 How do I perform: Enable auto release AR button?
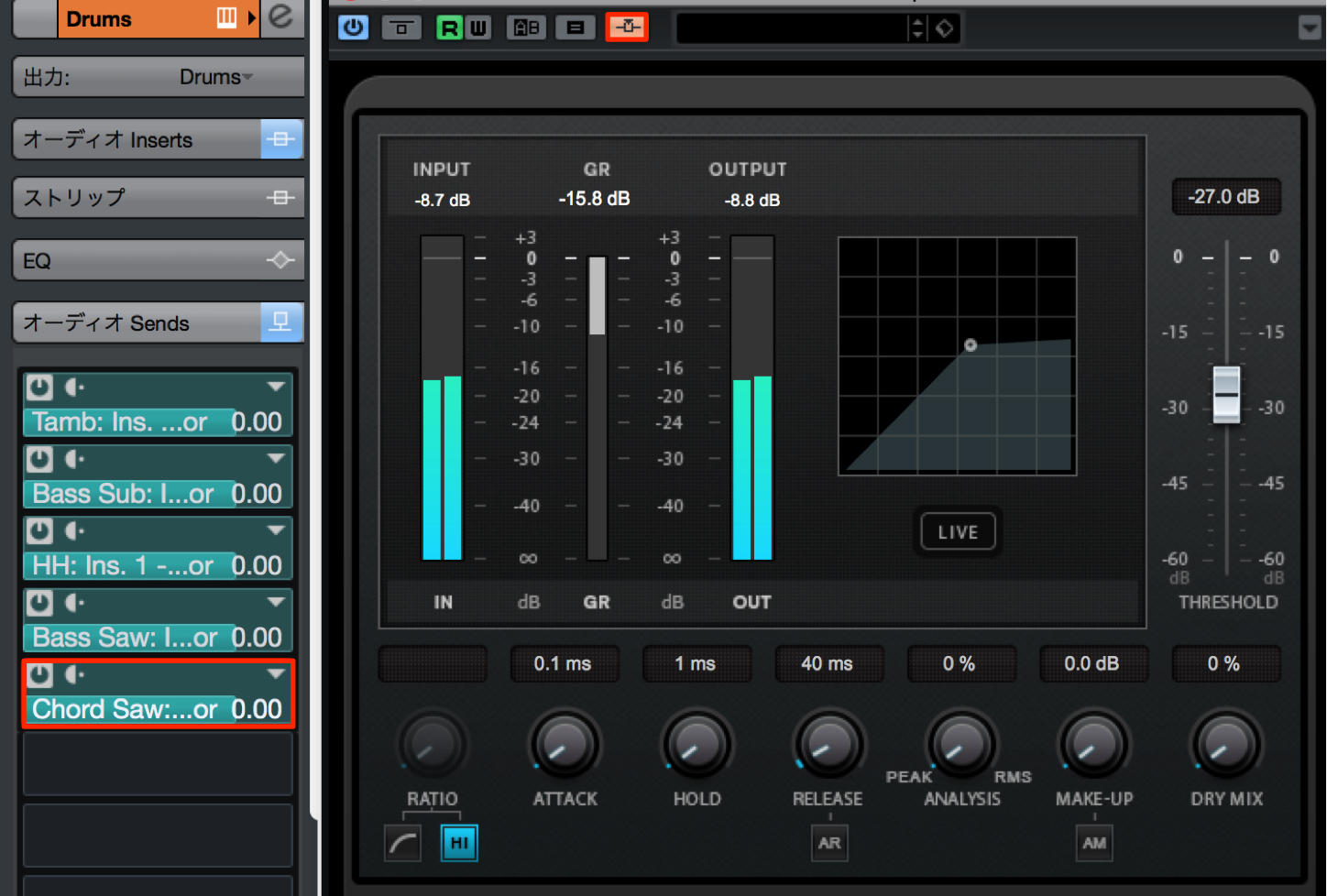click(x=829, y=843)
